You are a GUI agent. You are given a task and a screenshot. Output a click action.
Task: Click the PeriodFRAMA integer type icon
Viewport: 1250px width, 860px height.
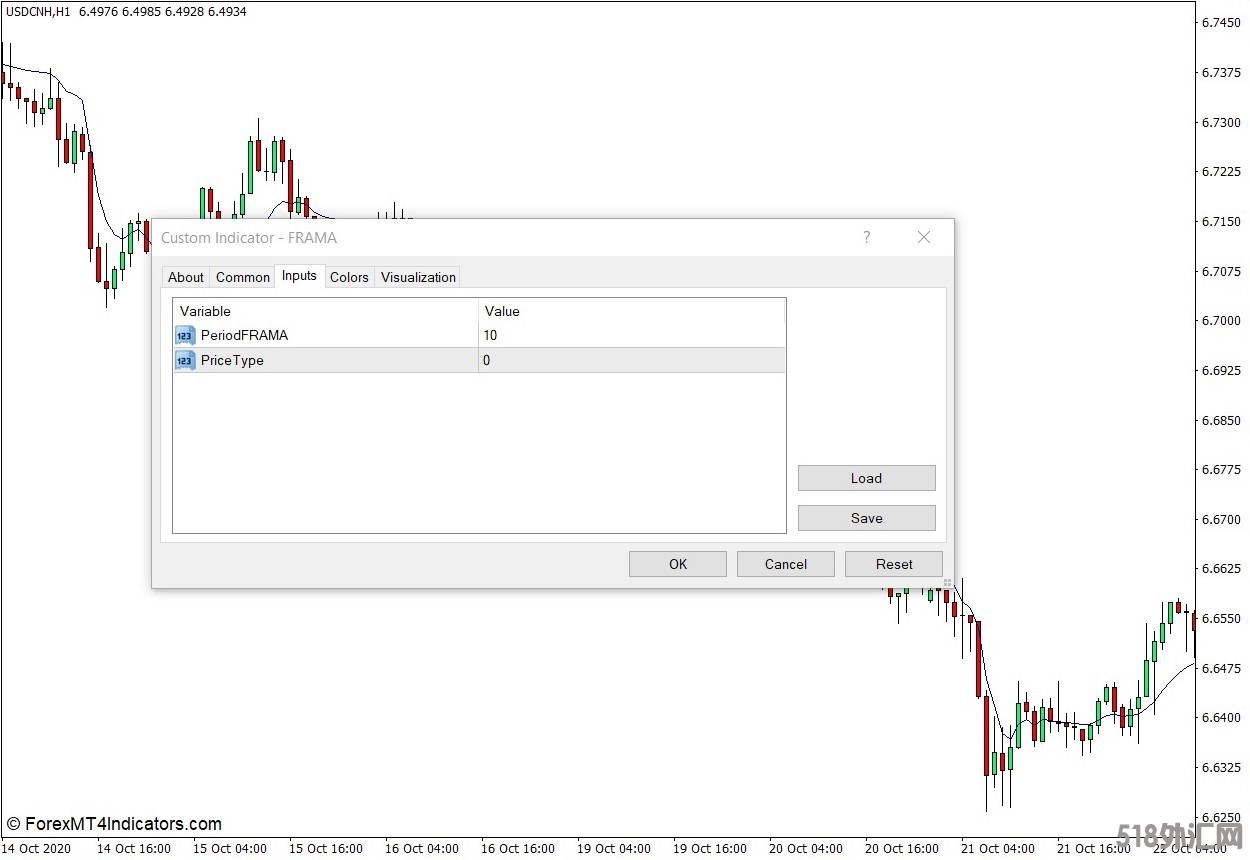click(x=185, y=336)
